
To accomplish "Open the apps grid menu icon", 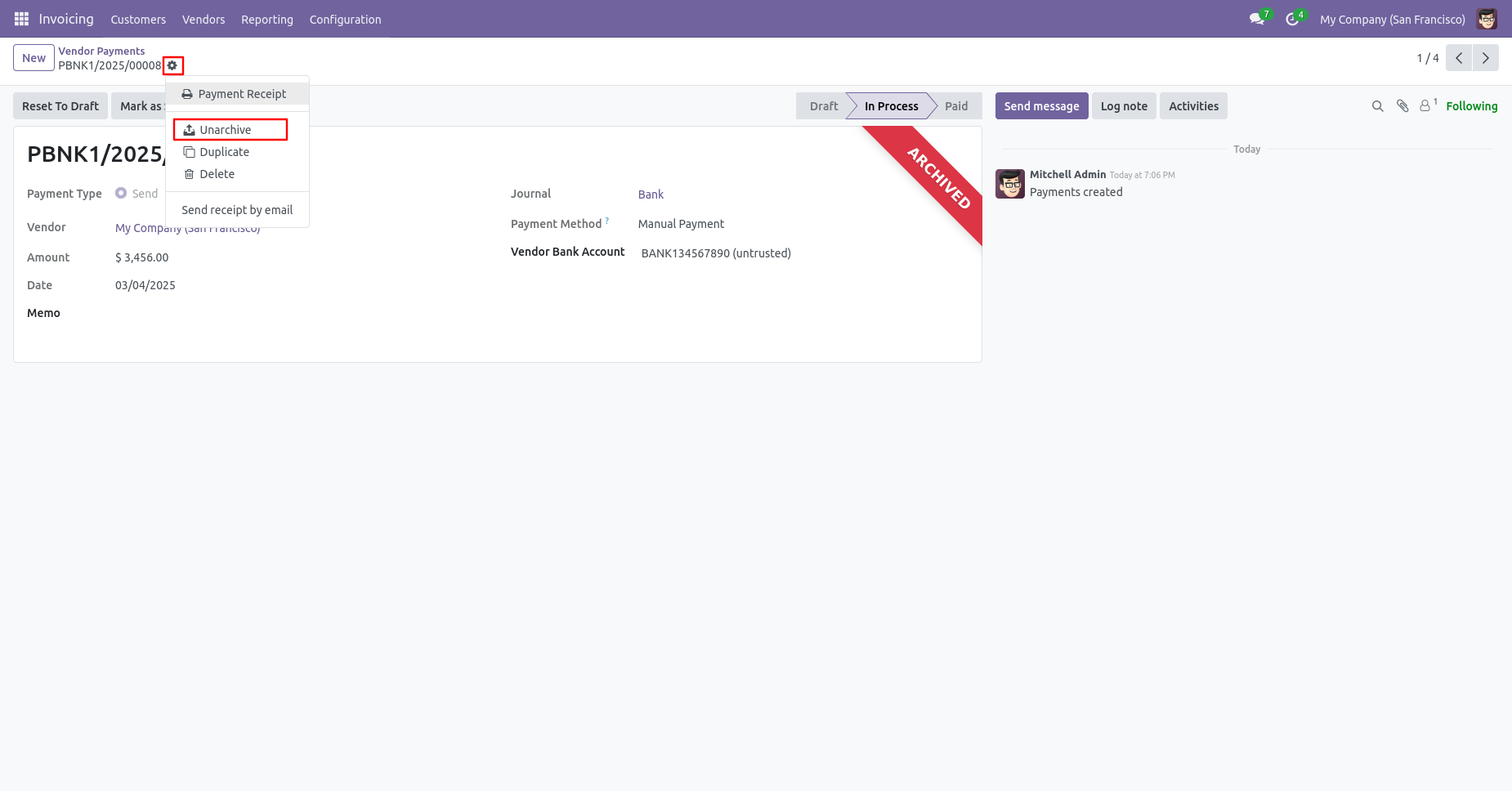I will click(21, 19).
